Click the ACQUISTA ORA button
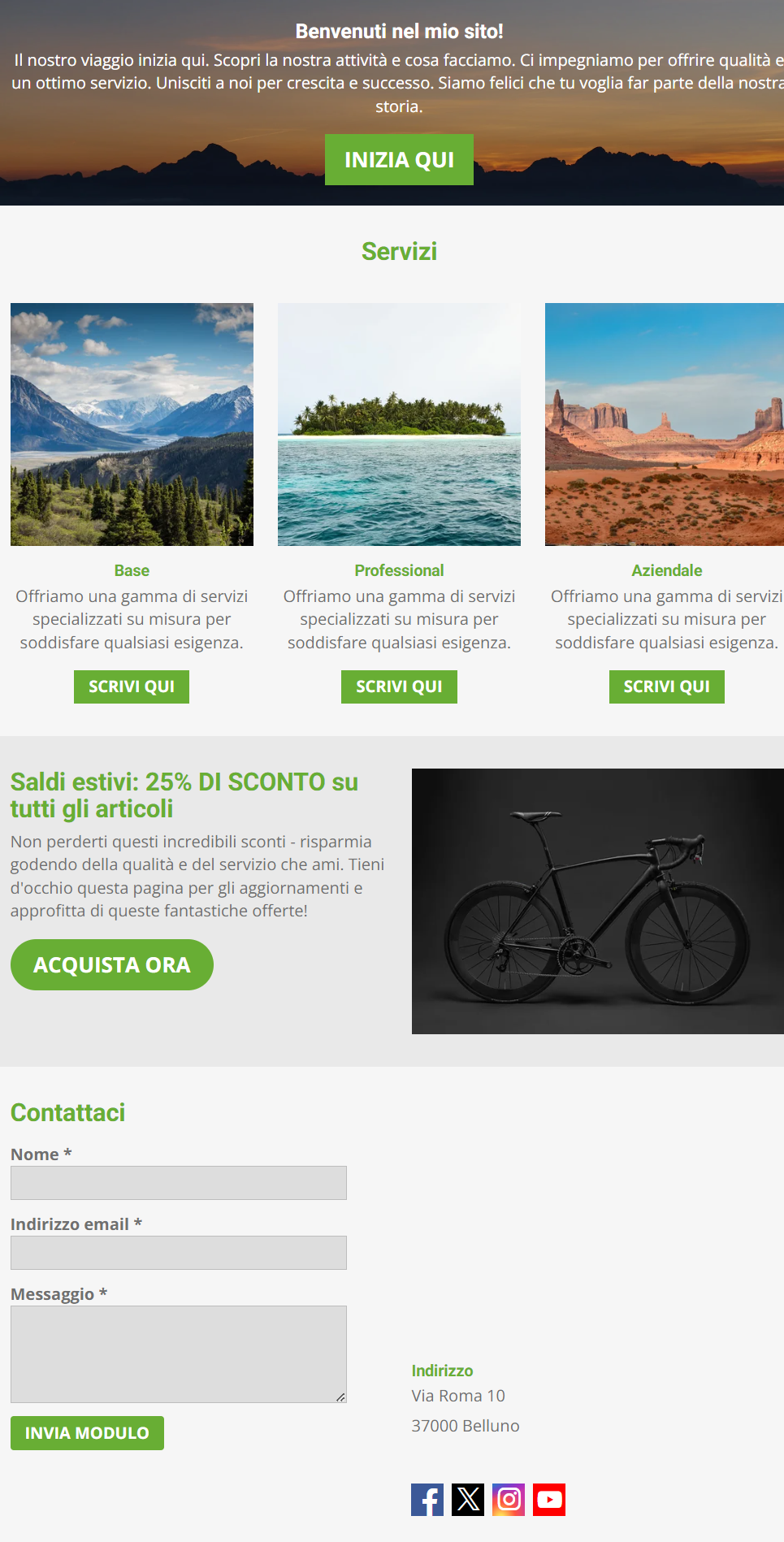Image resolution: width=784 pixels, height=1542 pixels. point(112,965)
